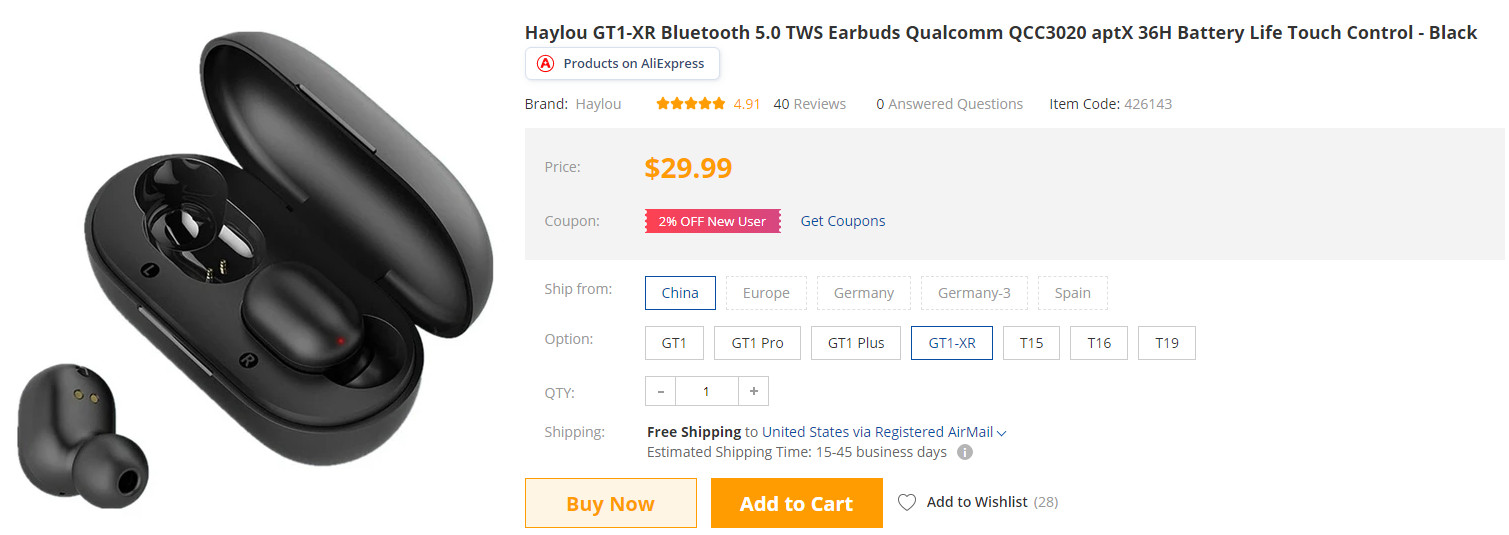Click the AliExpress logo badge icon
Viewport: 1509px width, 535px height.
[545, 63]
